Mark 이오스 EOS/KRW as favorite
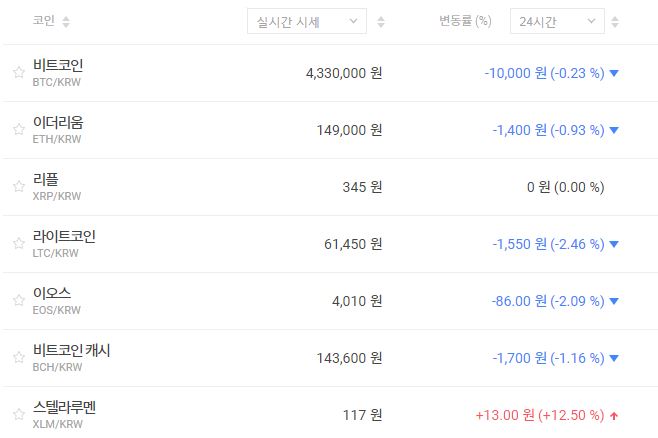This screenshot has width=658, height=438. click(x=18, y=301)
